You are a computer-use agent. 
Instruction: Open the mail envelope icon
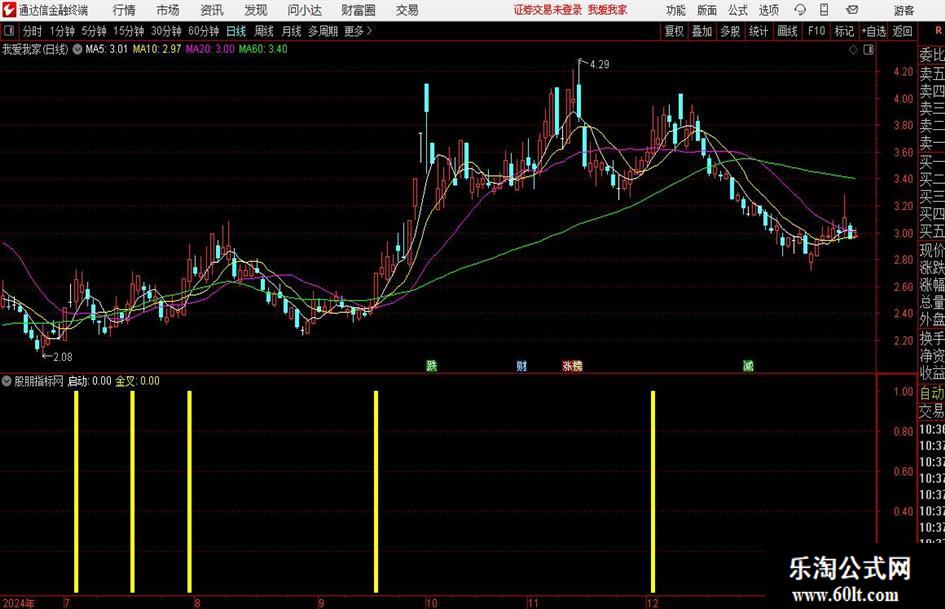coord(852,10)
